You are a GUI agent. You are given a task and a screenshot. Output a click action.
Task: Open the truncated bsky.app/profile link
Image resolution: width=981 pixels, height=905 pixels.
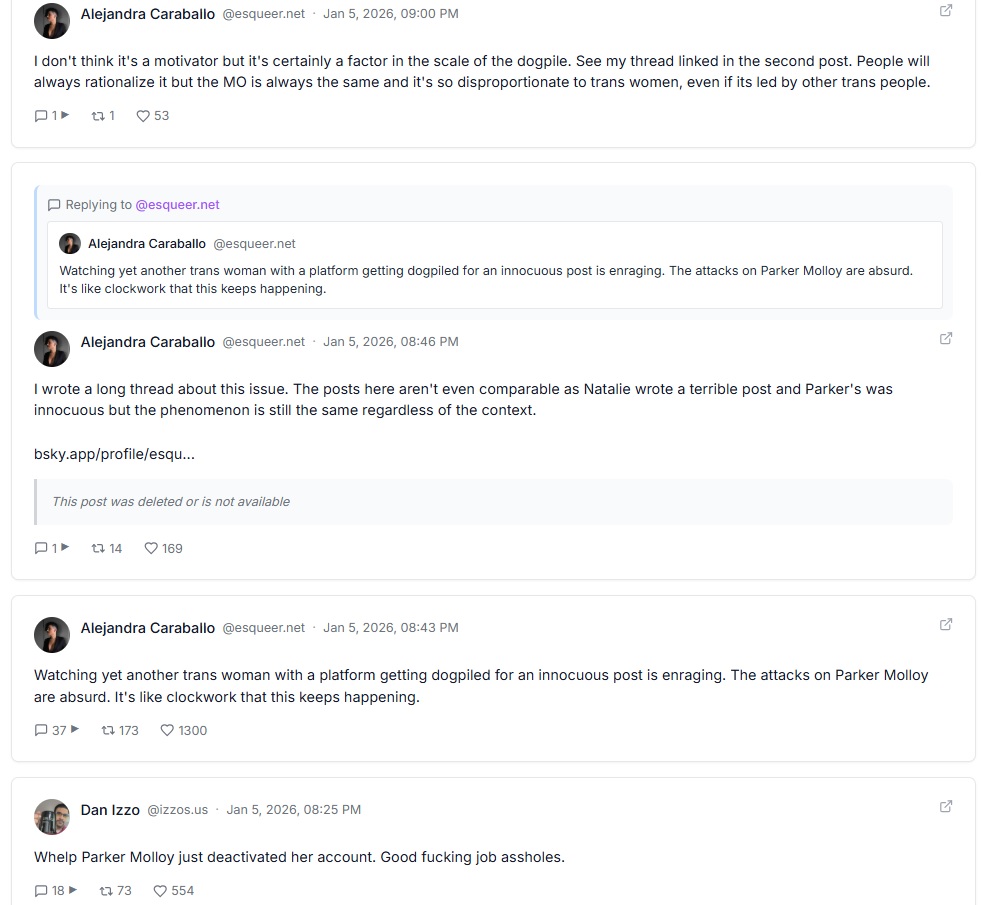point(115,453)
